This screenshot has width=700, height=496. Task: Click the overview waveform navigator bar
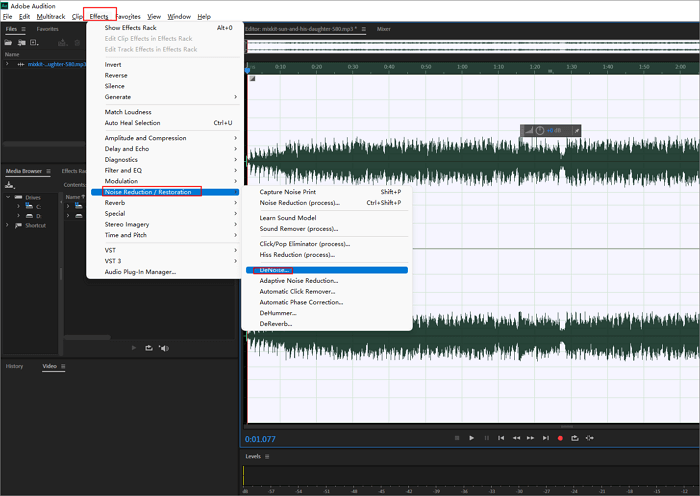click(472, 46)
